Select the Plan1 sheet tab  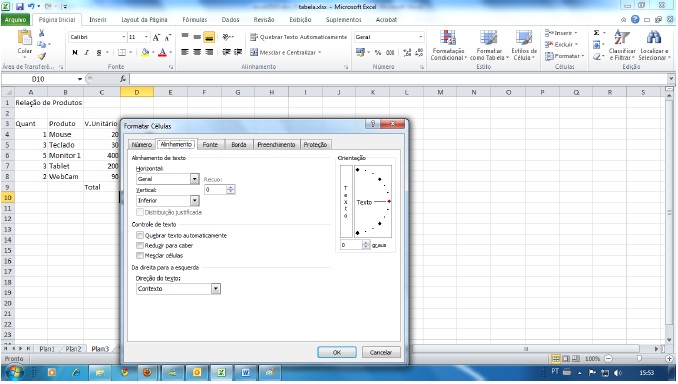point(47,349)
